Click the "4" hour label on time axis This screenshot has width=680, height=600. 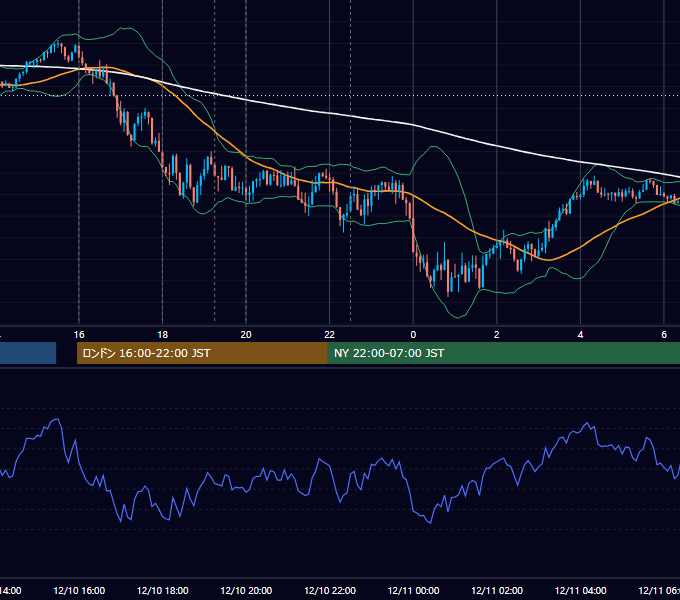tap(580, 334)
